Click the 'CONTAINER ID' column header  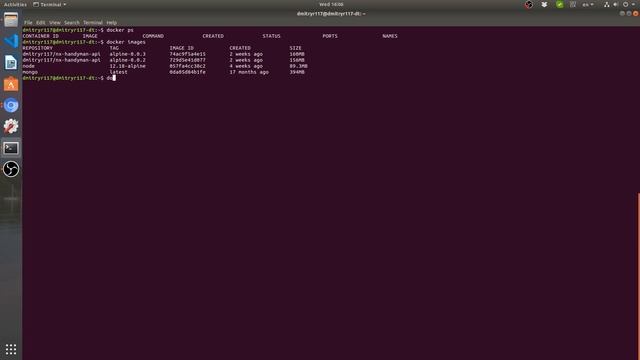tap(40, 36)
